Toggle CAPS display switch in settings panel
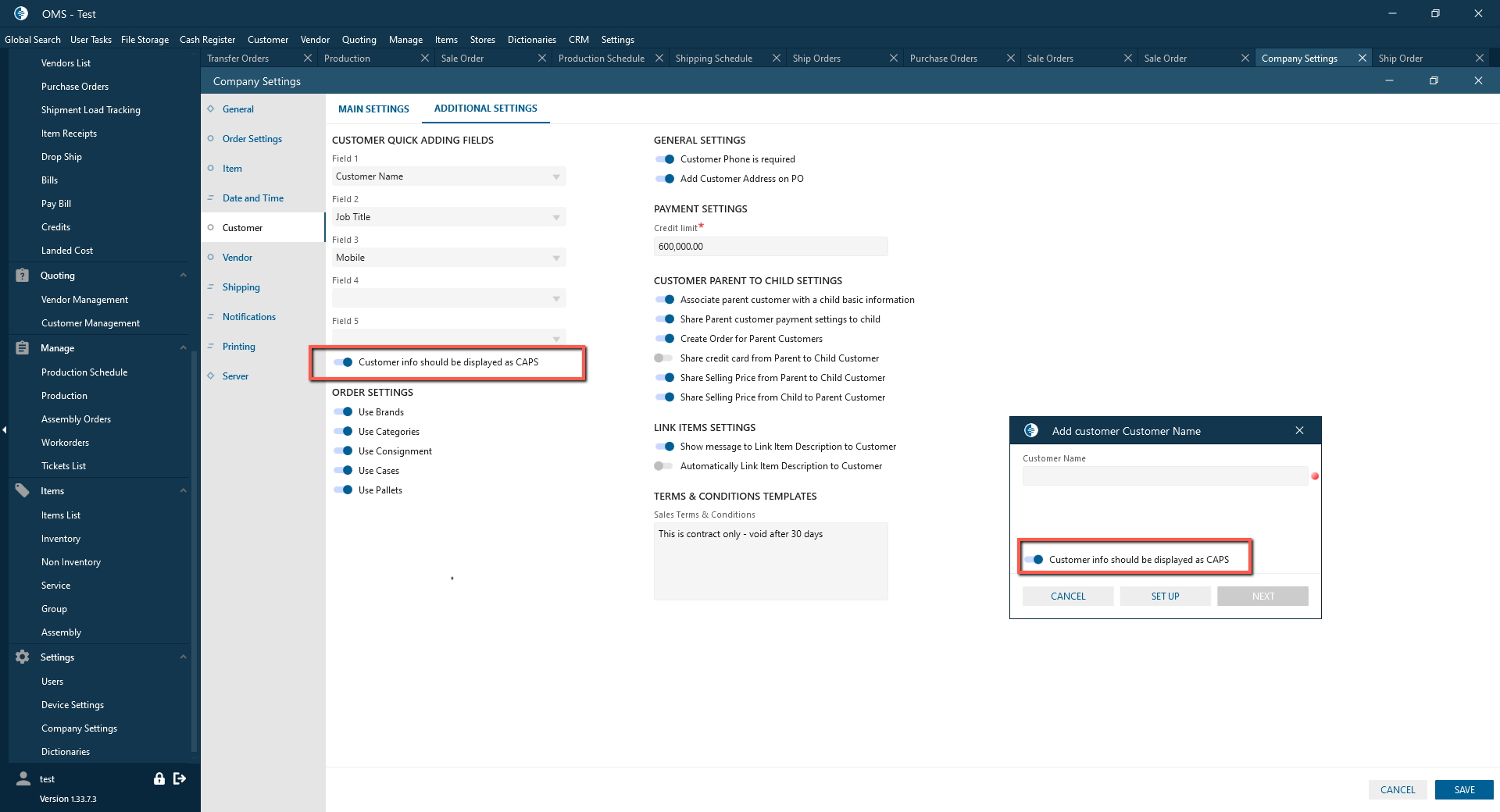Screen dimensions: 1500x812 [x=343, y=362]
